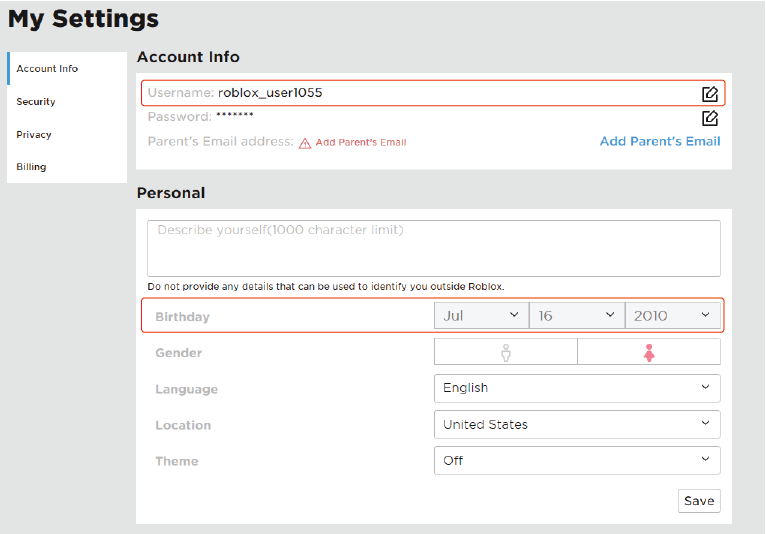The width and height of the screenshot is (766, 534).
Task: Expand the Location dropdown showing United States
Action: point(577,424)
